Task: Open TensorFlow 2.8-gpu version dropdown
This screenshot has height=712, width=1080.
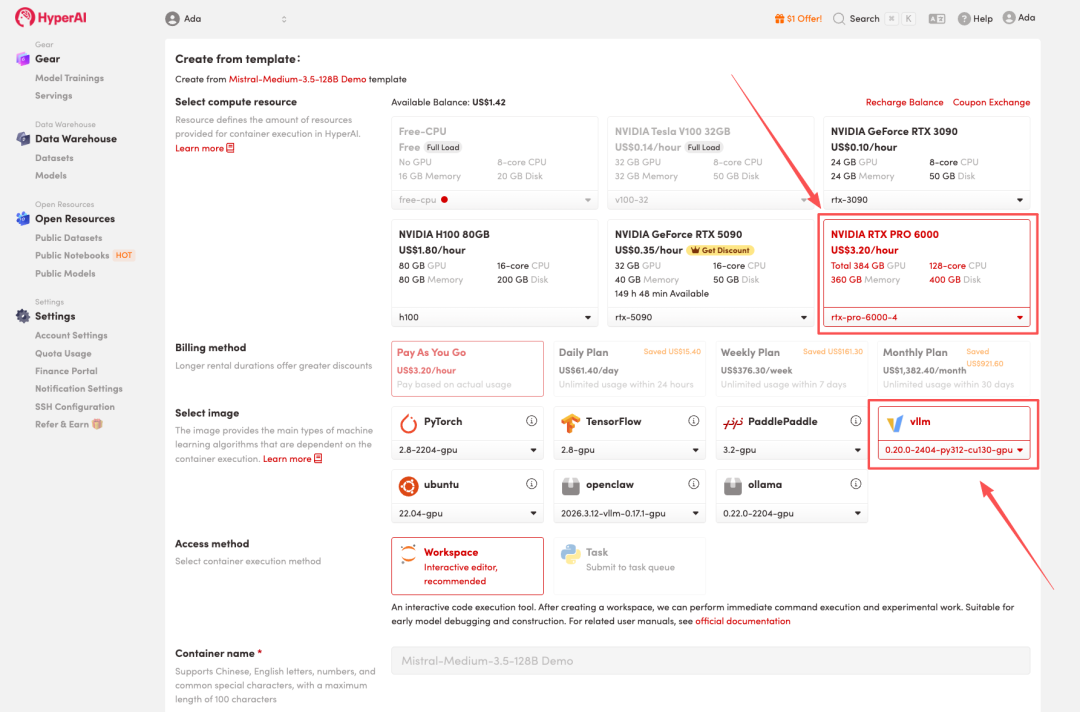Action: click(630, 450)
